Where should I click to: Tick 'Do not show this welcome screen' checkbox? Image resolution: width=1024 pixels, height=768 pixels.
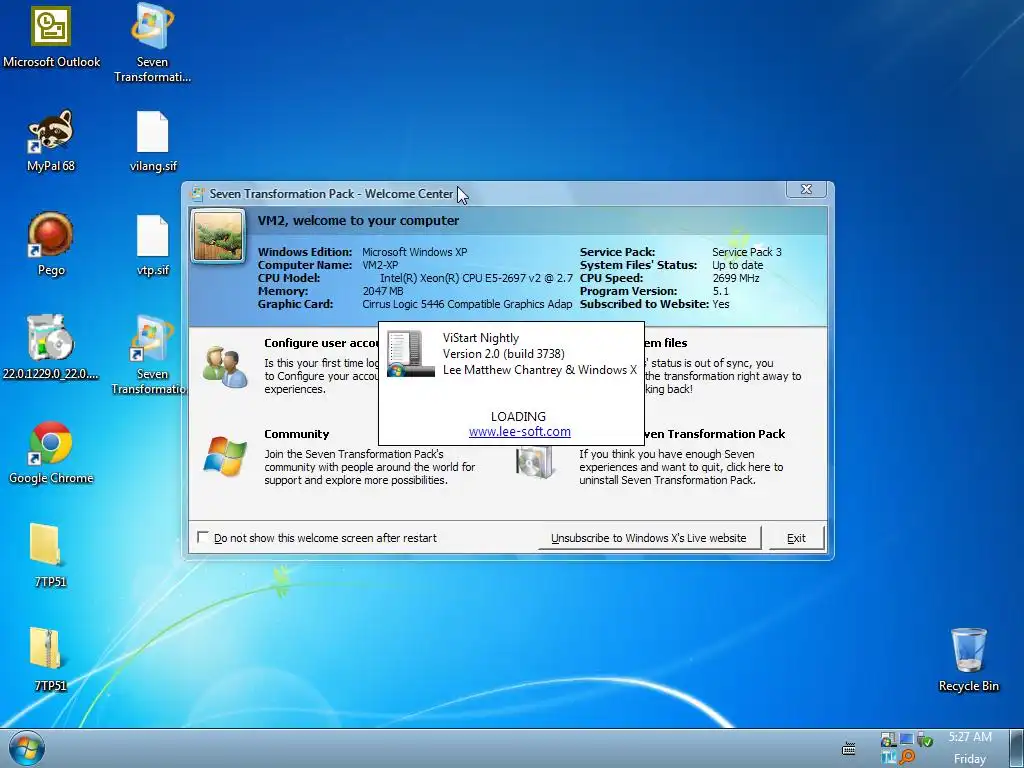203,537
